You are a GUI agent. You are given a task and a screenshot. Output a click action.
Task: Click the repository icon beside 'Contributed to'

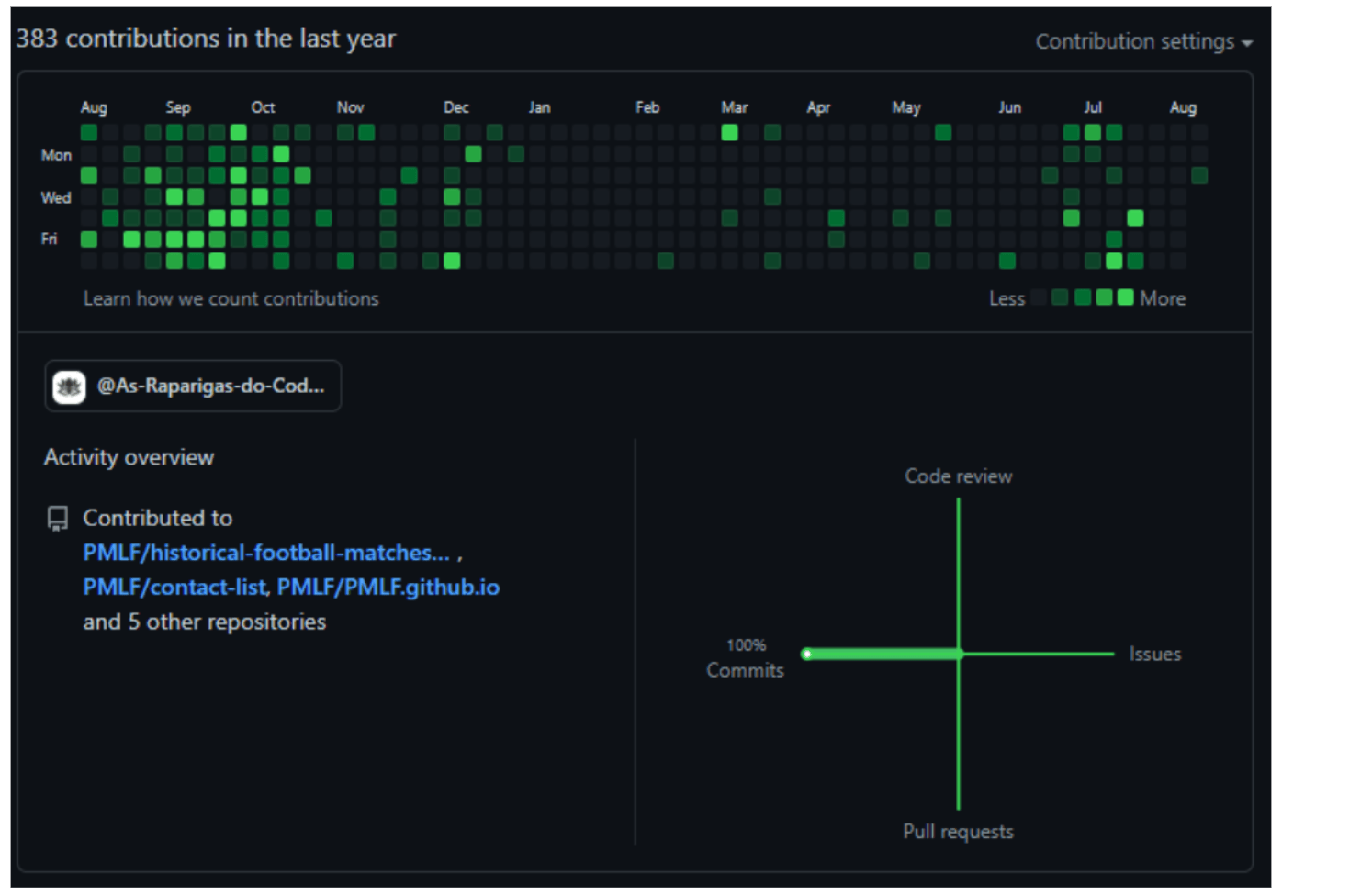point(58,519)
